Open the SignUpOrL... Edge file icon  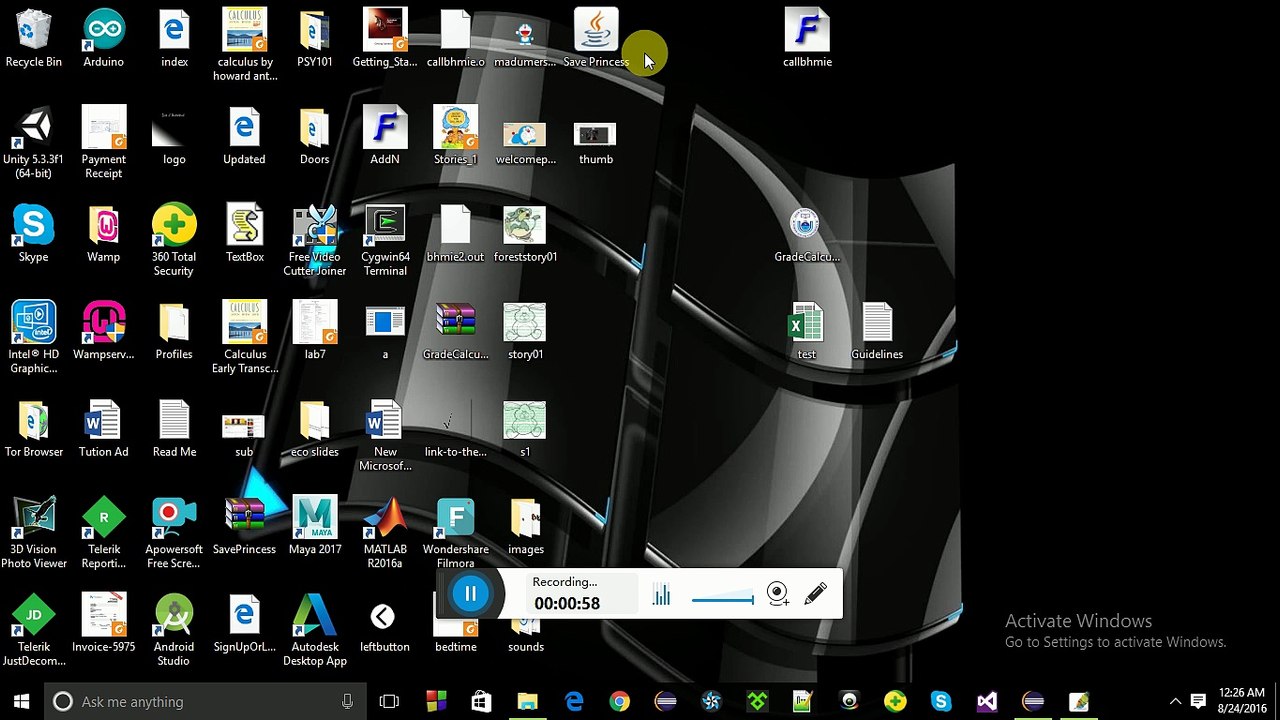[245, 624]
